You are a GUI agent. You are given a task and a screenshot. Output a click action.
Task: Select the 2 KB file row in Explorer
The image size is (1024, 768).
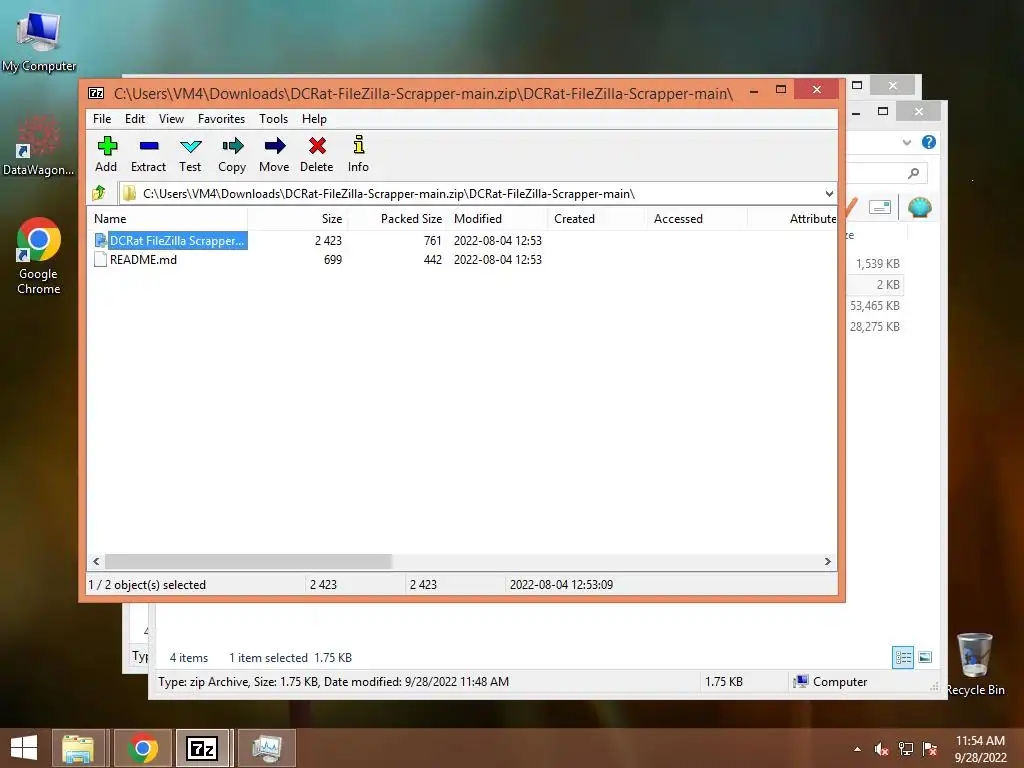coord(875,285)
